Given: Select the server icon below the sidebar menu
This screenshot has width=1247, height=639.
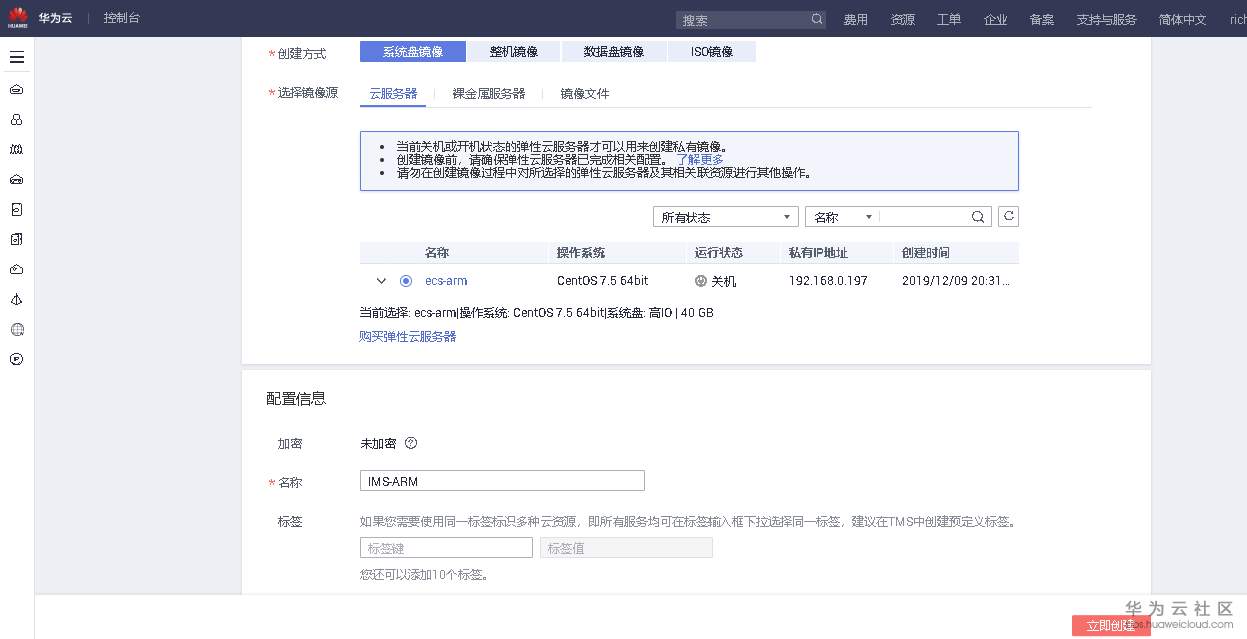Looking at the screenshot, I should (16, 89).
